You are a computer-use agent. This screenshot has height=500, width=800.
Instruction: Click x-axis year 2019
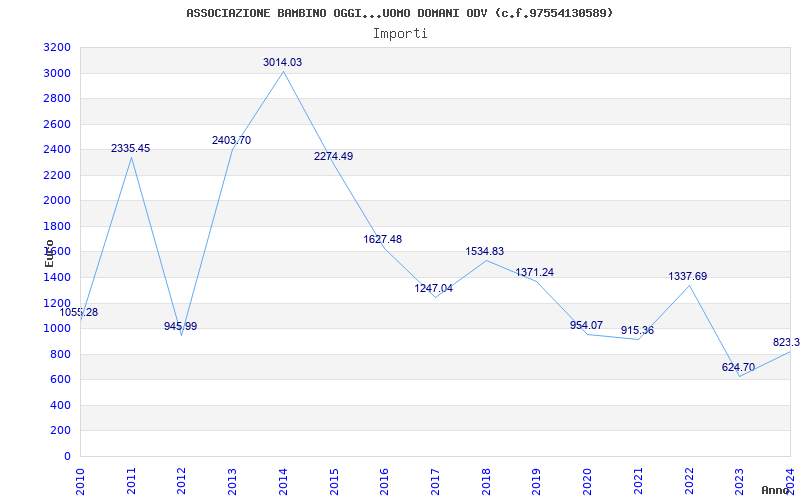pos(537,481)
